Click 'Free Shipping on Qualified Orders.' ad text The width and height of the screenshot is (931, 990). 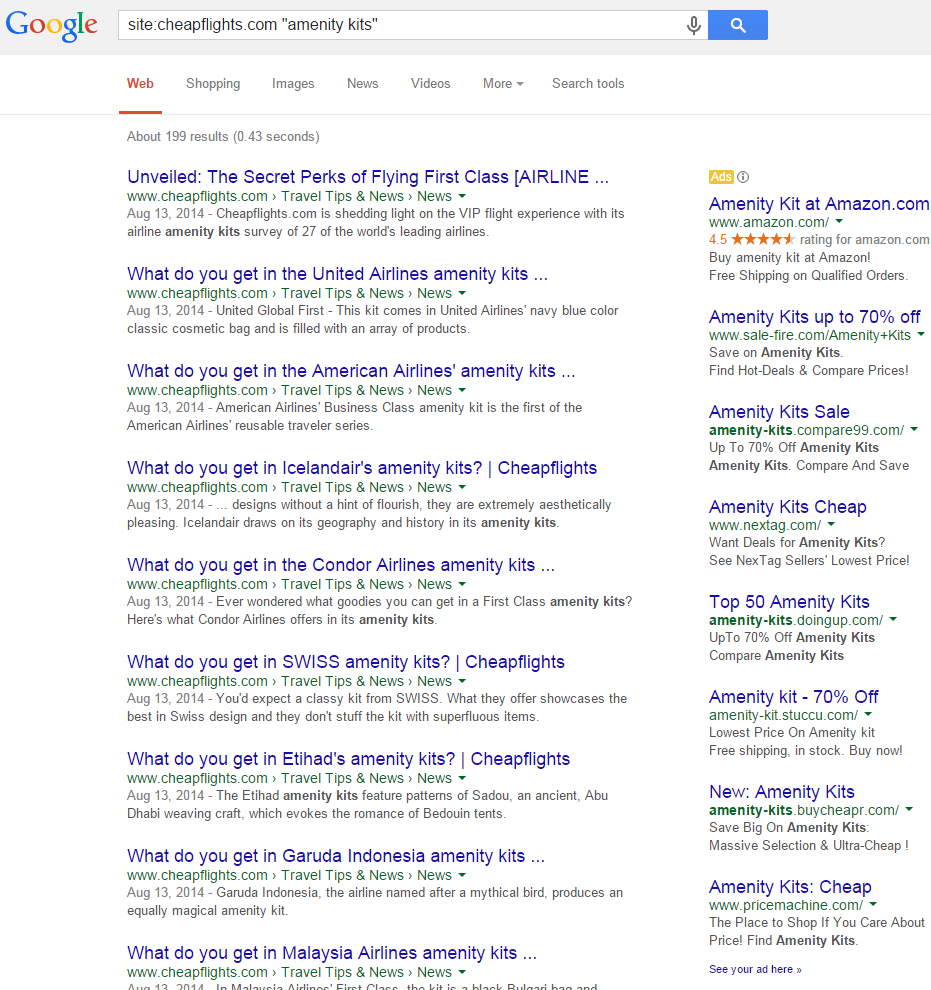(x=808, y=276)
